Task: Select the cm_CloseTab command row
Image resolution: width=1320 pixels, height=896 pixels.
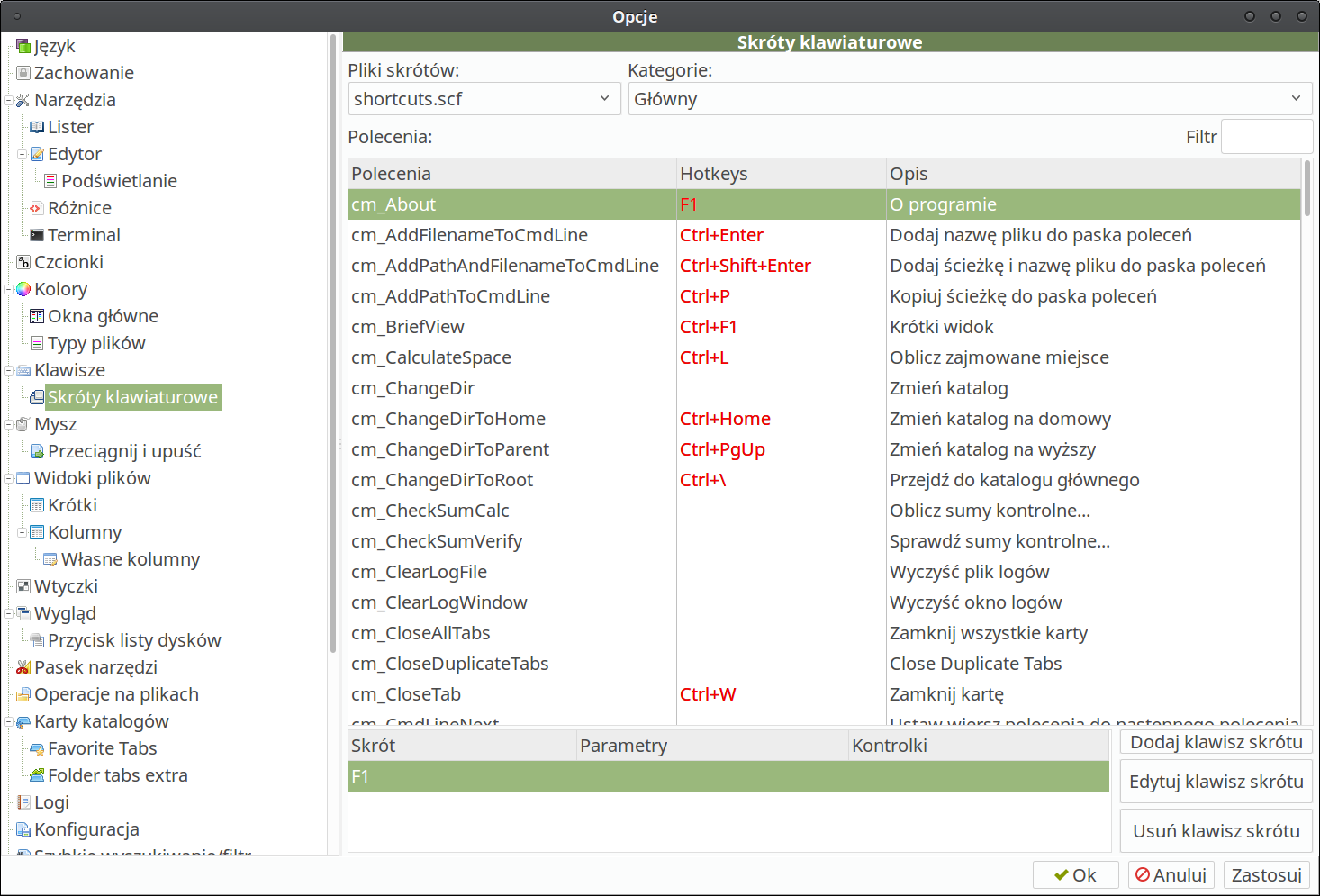Action: pos(825,694)
